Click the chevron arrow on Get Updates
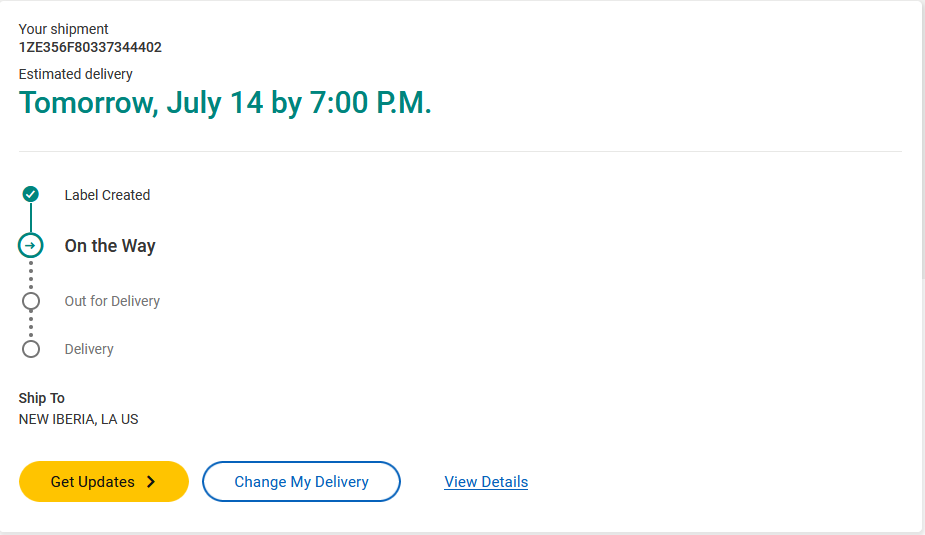Screen dimensions: 925x535 click(151, 482)
